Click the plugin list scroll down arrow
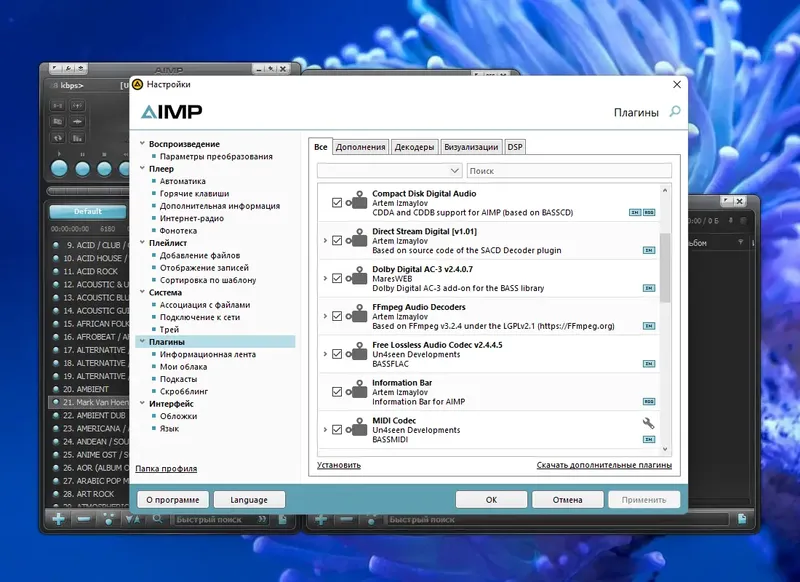Screen dimensions: 800x582 tap(665, 449)
